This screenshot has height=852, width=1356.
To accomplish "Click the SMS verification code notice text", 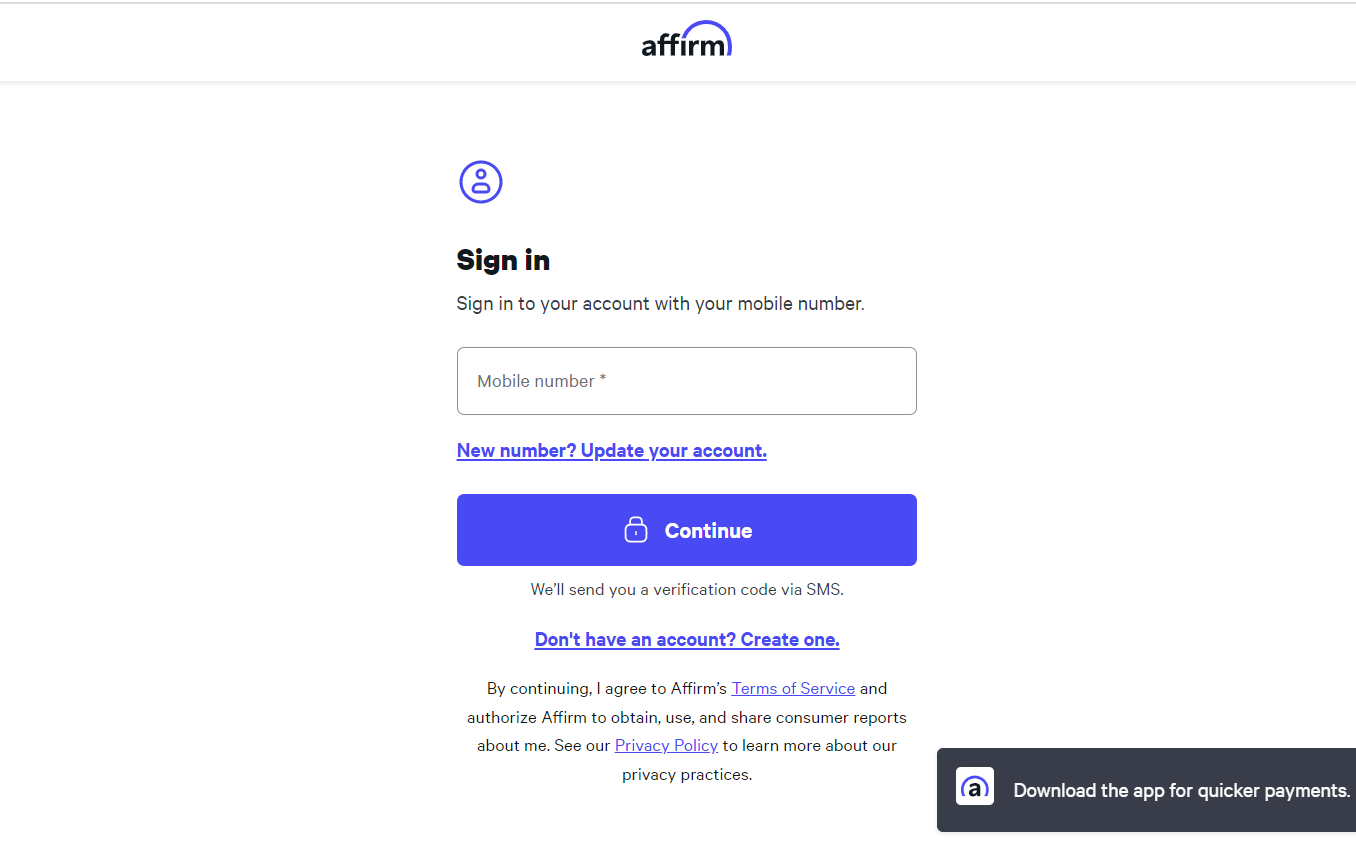I will point(686,590).
